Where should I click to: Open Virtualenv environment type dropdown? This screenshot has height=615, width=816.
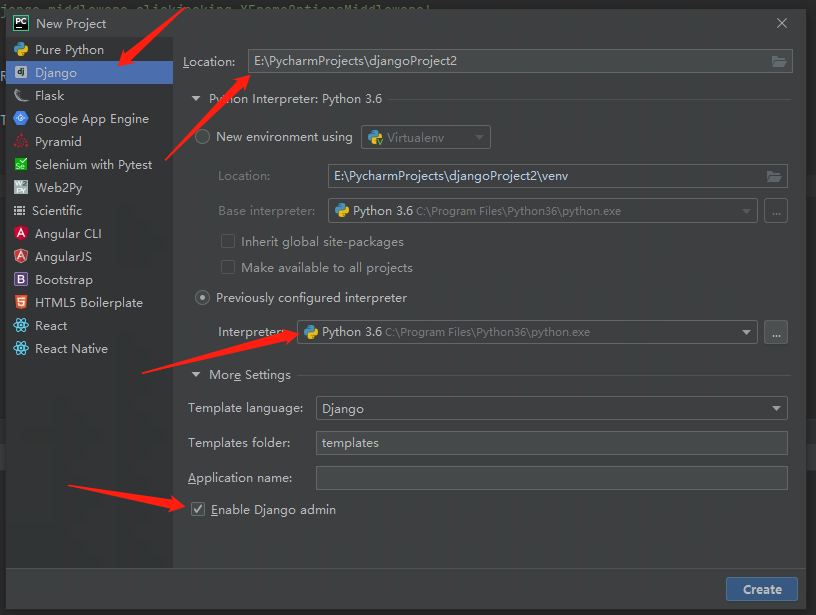coord(426,137)
